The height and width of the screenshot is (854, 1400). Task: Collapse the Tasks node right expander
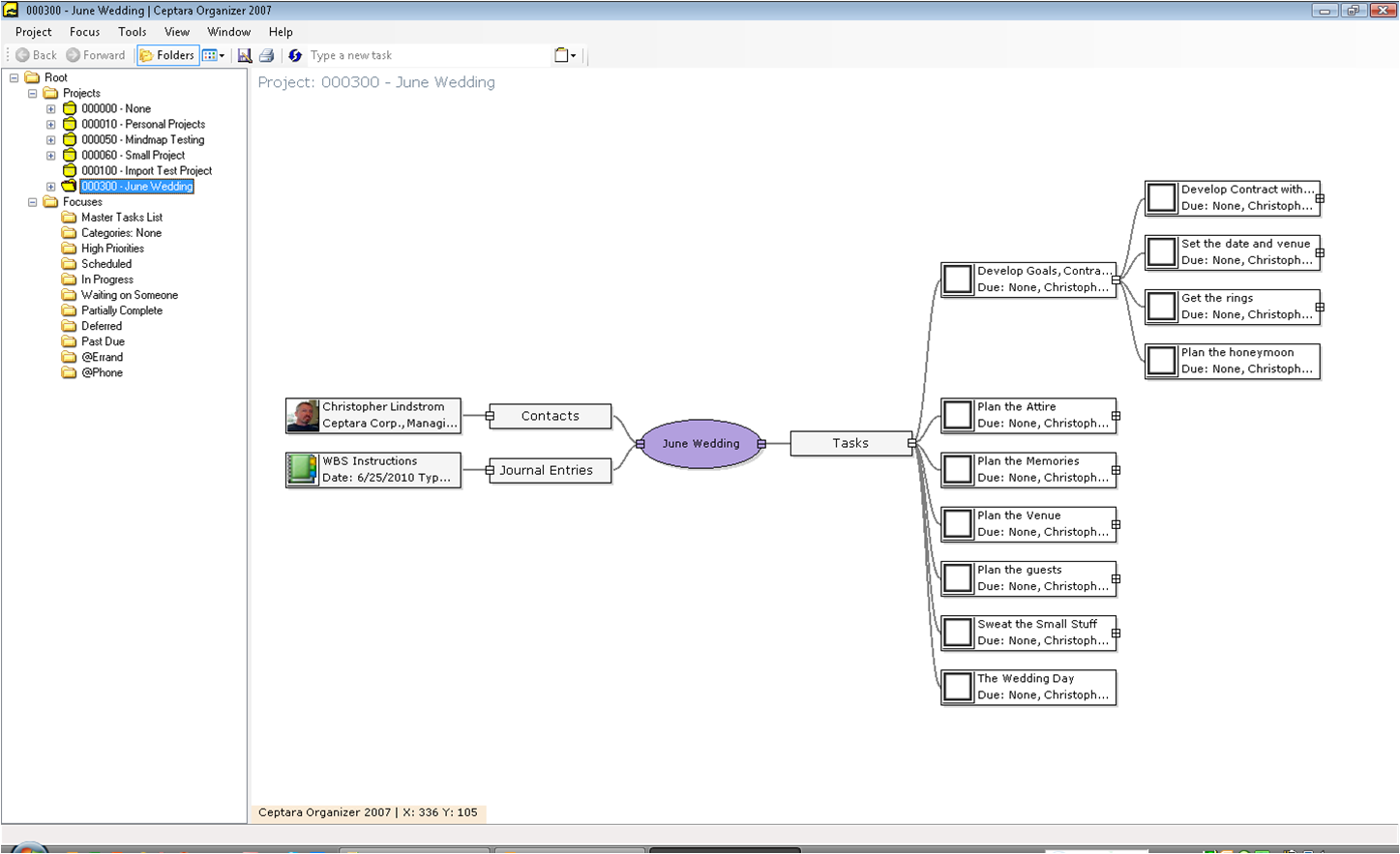(x=911, y=443)
